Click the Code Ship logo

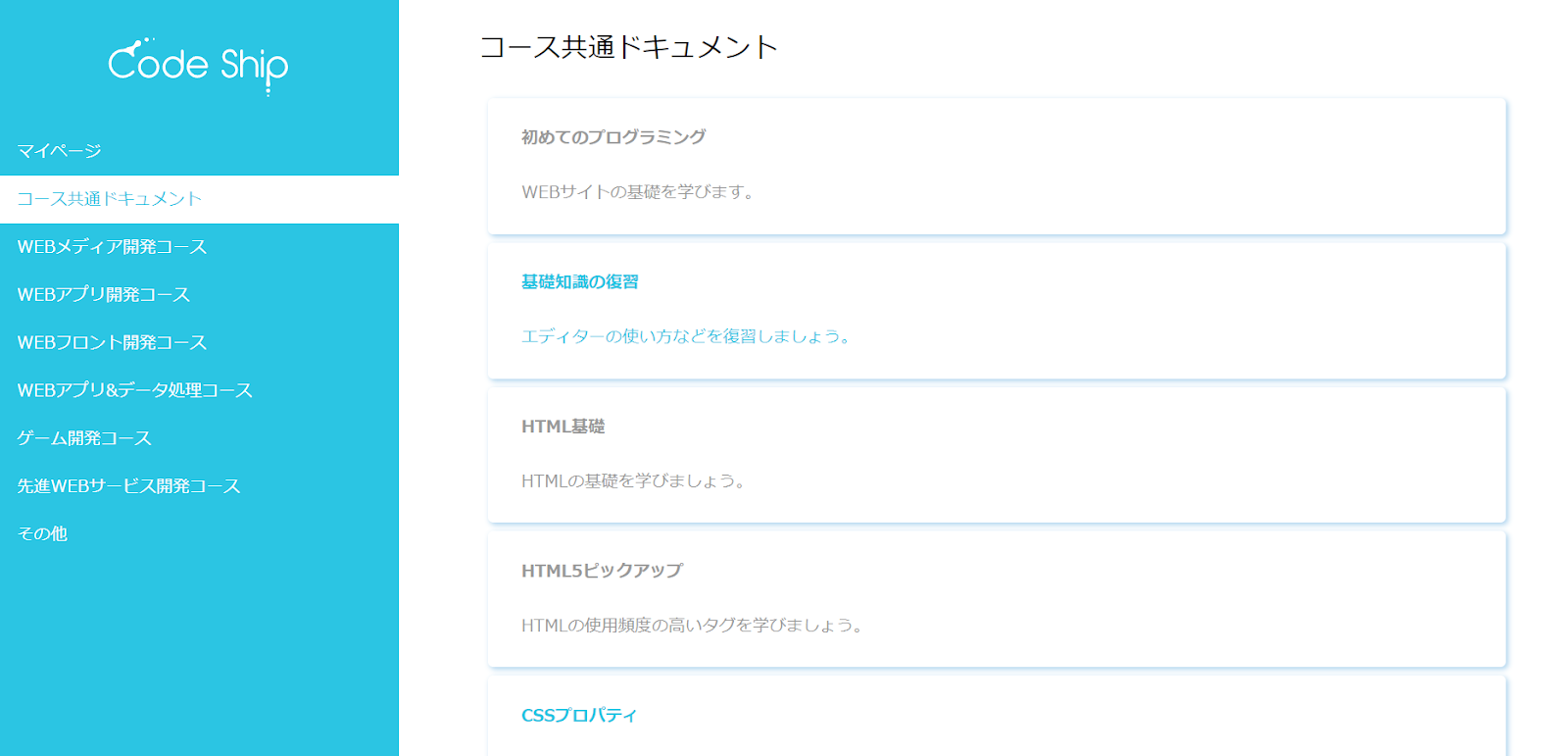tap(198, 66)
